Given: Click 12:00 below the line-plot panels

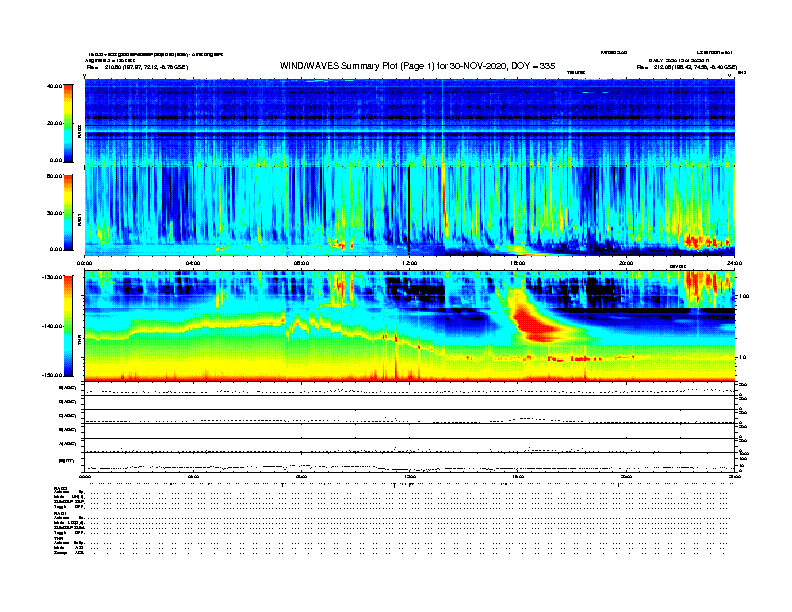Looking at the screenshot, I should pos(410,476).
